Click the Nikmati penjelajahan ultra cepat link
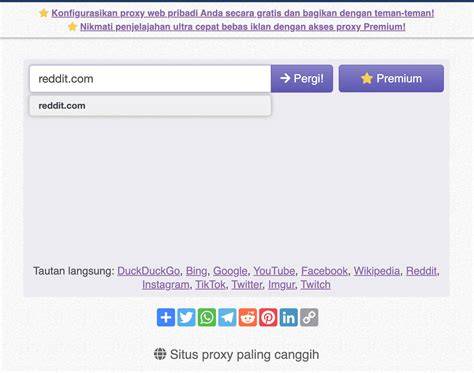 (243, 27)
